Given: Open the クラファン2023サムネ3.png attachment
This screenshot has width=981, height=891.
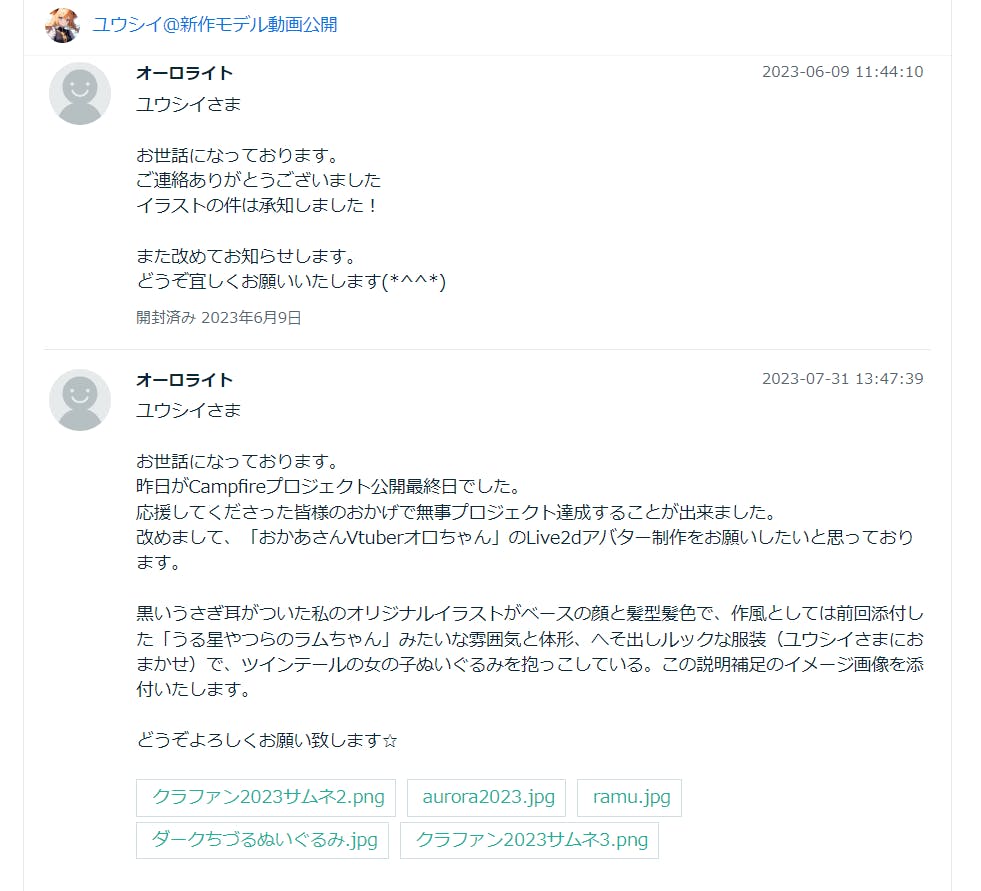Looking at the screenshot, I should coord(530,840).
